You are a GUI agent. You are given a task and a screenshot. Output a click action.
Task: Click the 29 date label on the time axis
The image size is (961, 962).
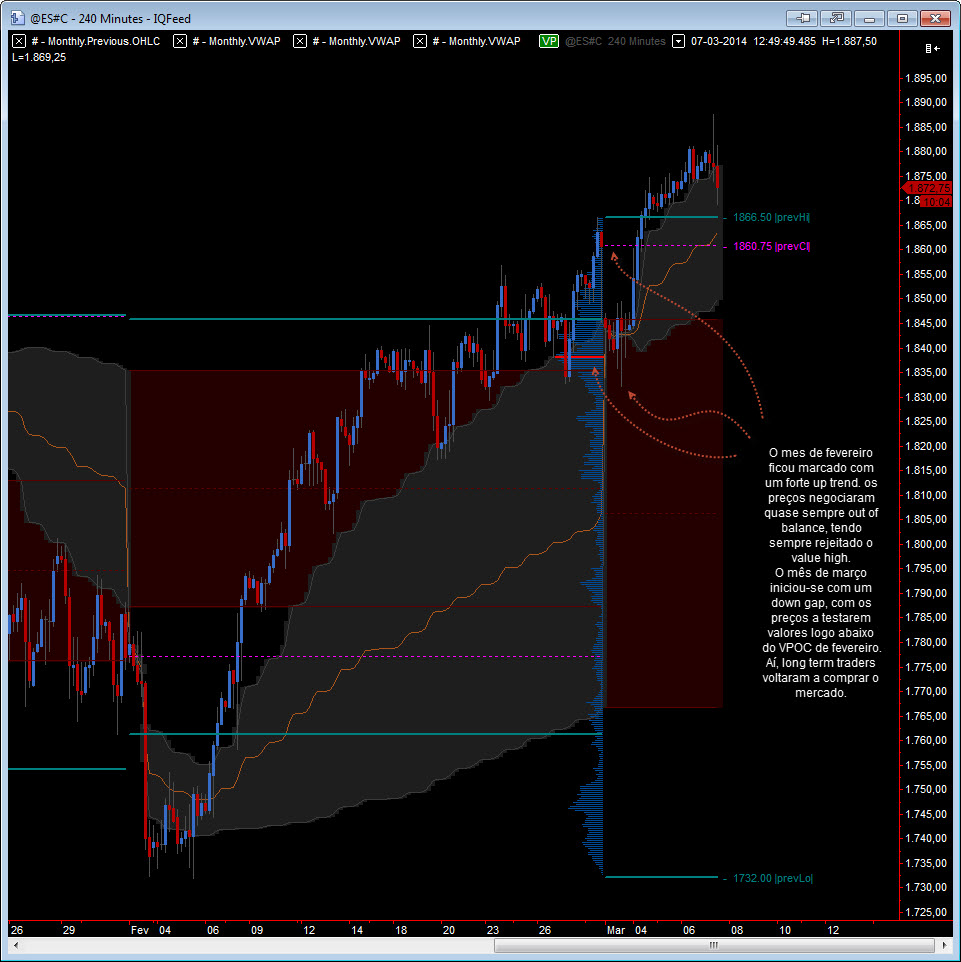point(69,930)
